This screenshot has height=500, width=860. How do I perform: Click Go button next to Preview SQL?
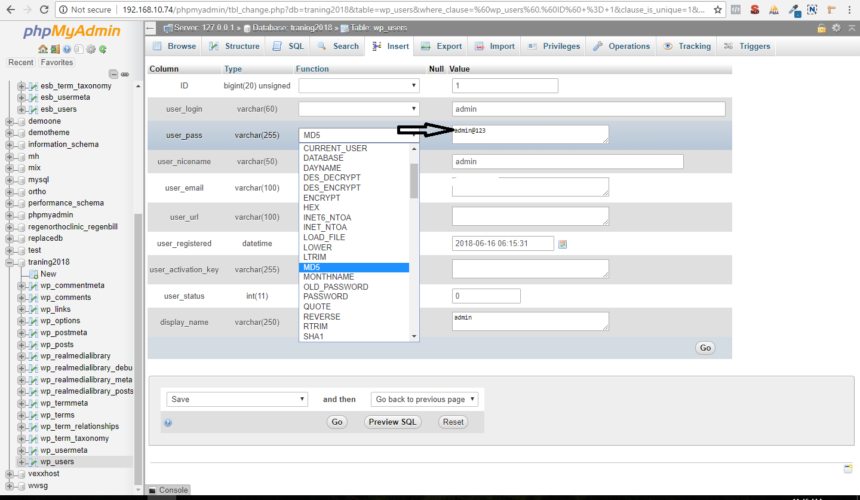click(x=337, y=422)
